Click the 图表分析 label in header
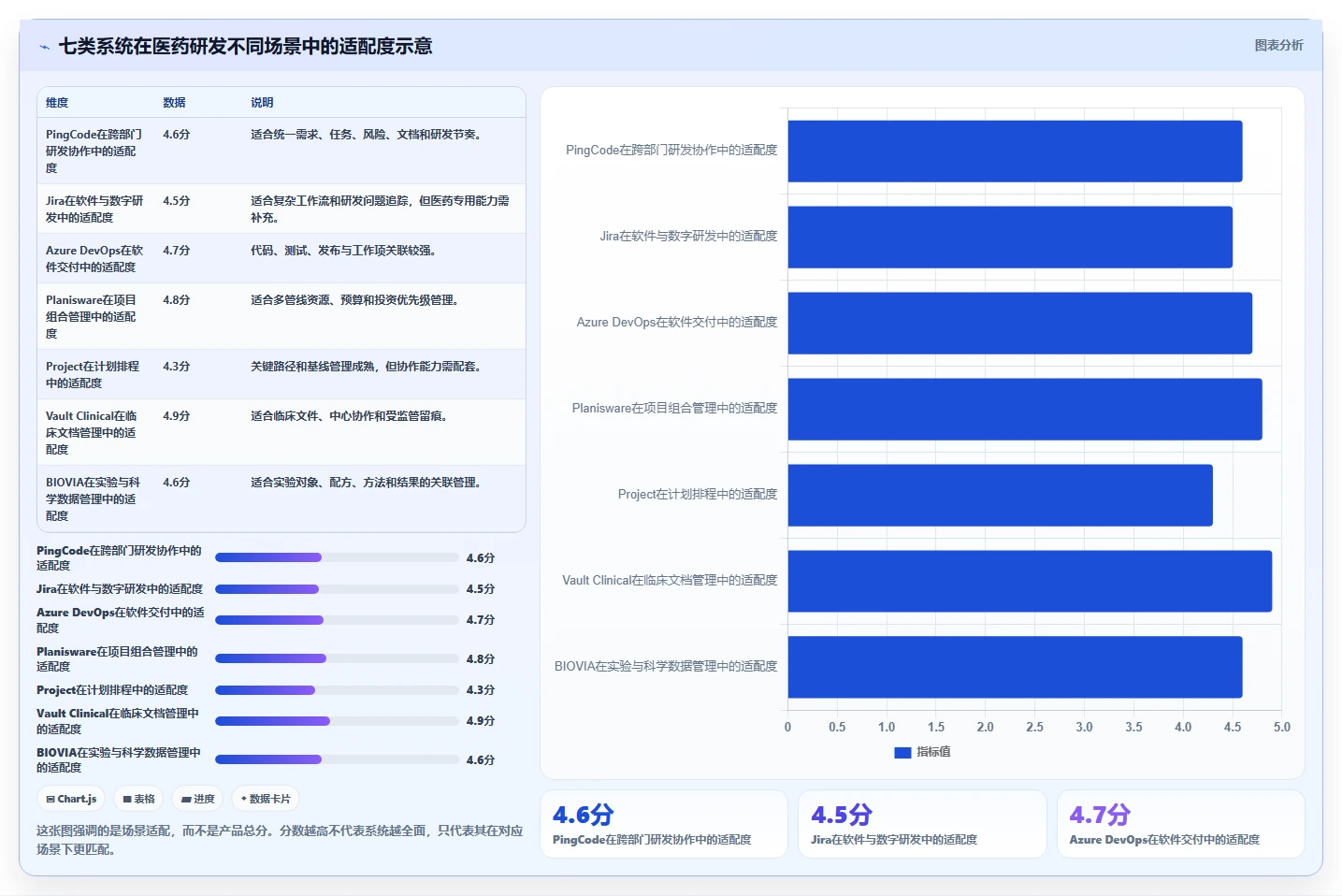The width and height of the screenshot is (1342, 896). [x=1278, y=45]
